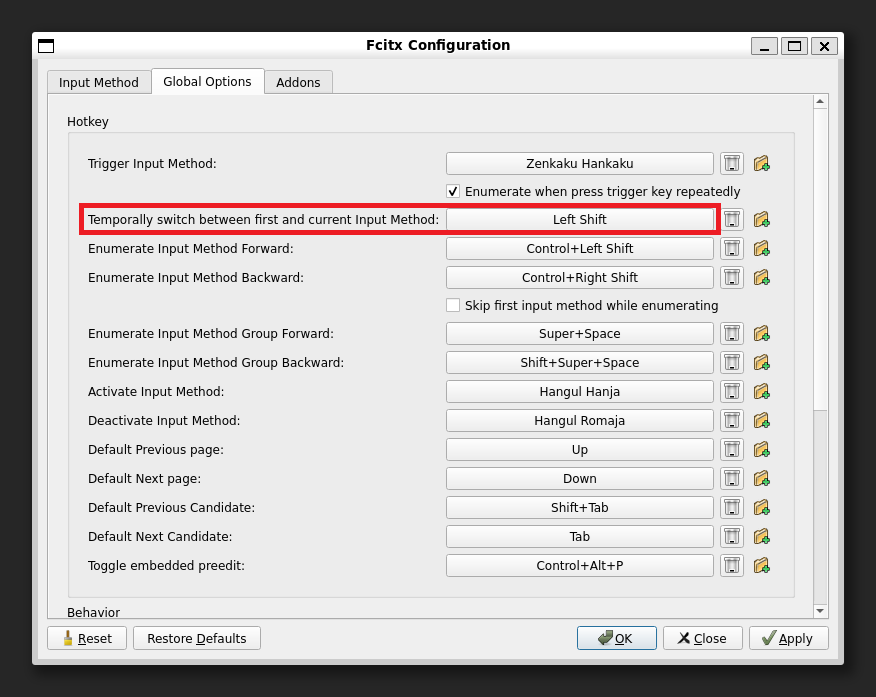This screenshot has width=876, height=697.
Task: Click folder-plus icon for Deactivate Input Method
Action: pos(761,421)
